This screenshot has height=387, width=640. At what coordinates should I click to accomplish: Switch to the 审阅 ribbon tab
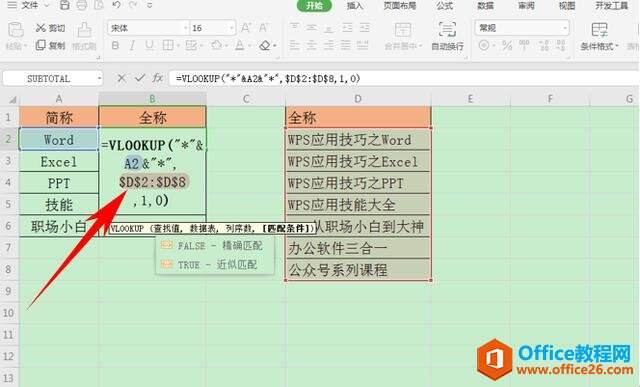[526, 5]
